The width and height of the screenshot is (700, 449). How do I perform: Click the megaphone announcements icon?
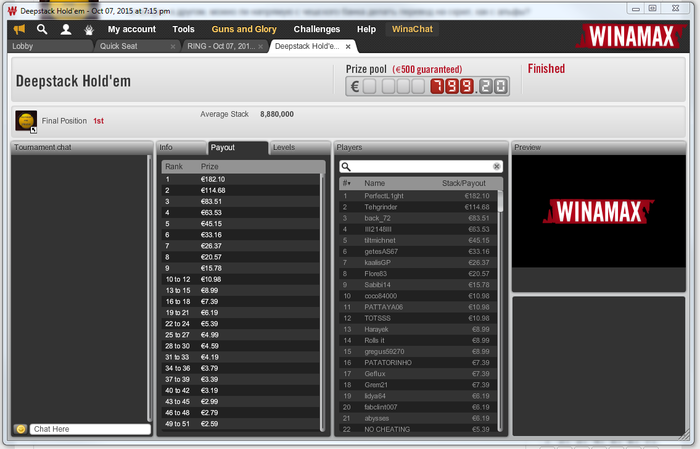(19, 29)
